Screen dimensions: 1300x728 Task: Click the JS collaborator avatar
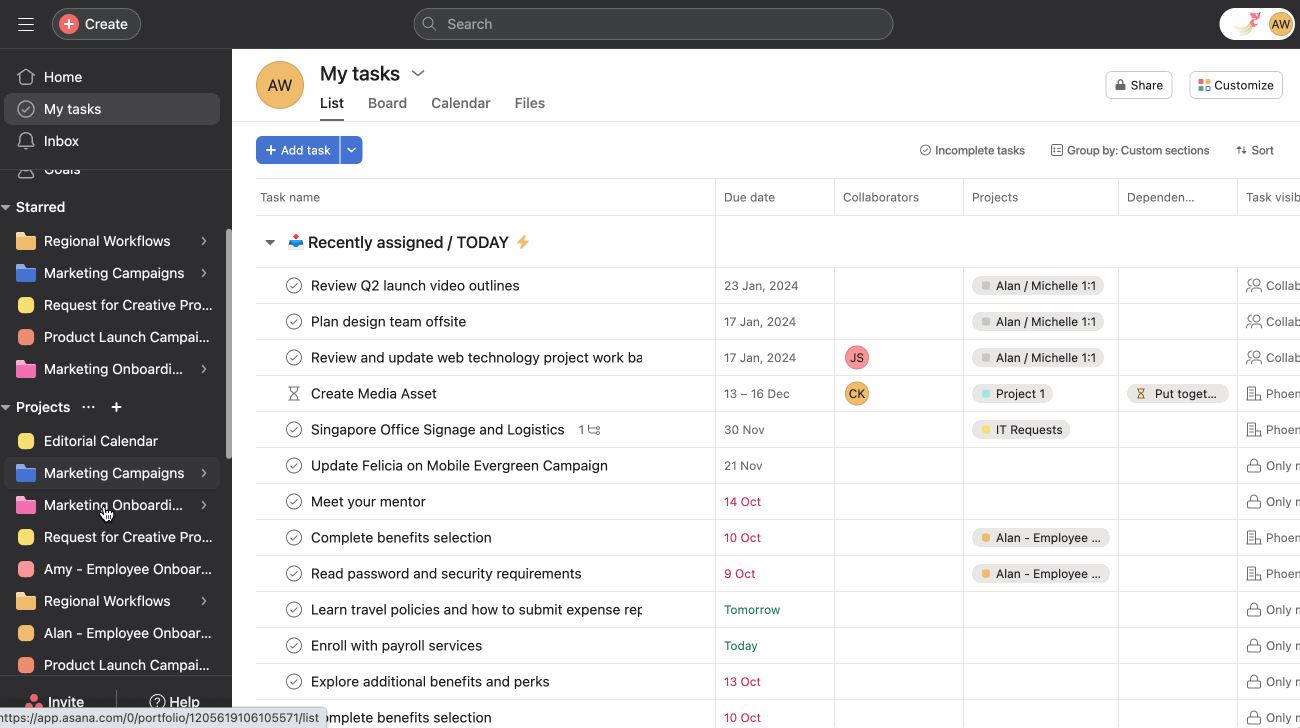pyautogui.click(x=856, y=358)
